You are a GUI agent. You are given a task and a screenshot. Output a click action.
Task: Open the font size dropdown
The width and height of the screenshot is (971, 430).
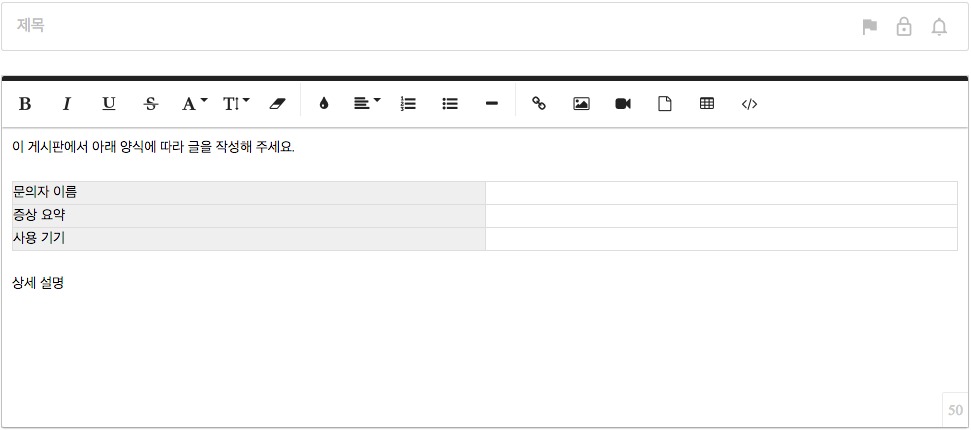pos(236,104)
